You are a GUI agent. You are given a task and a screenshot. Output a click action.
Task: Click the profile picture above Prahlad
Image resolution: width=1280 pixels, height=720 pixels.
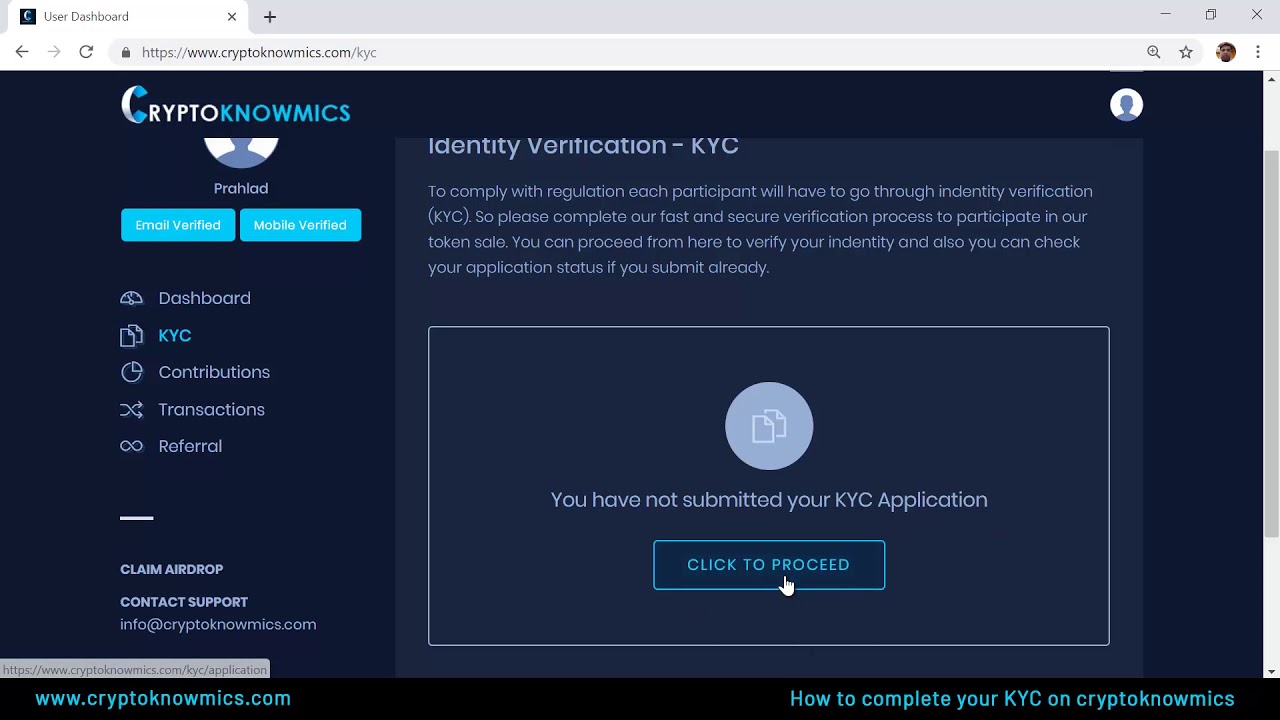tap(241, 152)
